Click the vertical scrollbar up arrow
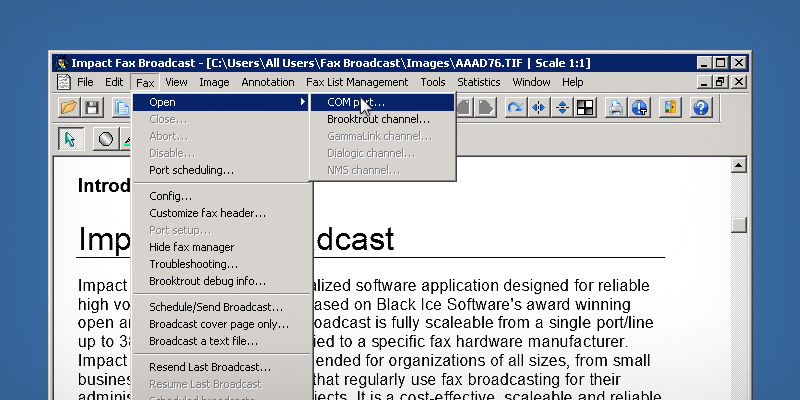This screenshot has height=400, width=800. (739, 165)
